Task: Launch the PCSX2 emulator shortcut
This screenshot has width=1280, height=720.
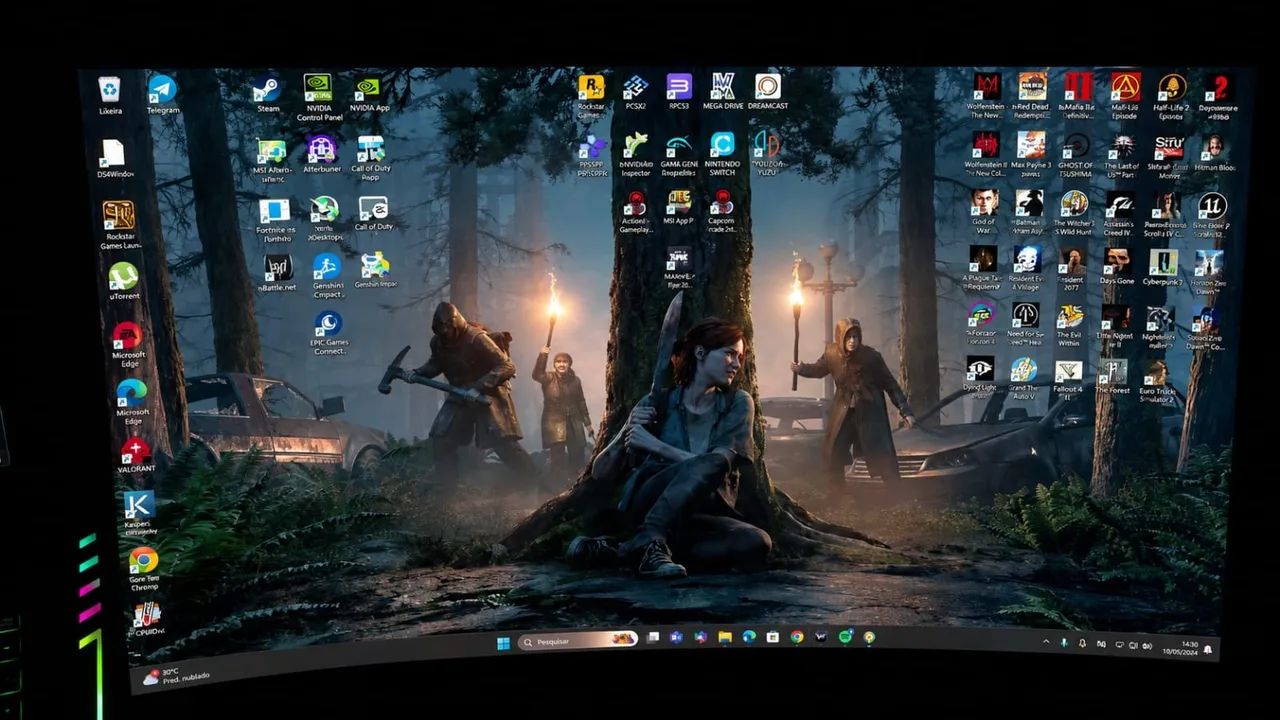Action: click(x=635, y=92)
